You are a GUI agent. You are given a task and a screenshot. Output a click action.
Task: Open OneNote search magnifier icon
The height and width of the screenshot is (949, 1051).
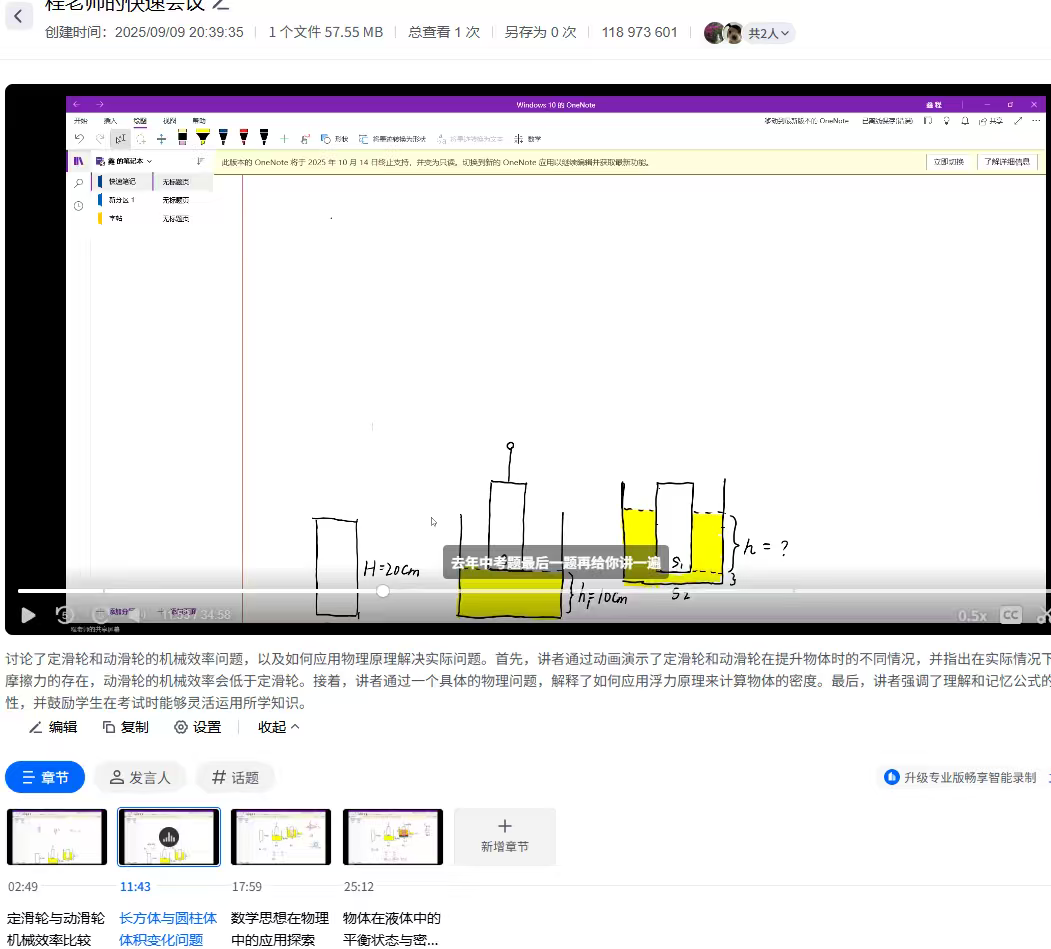click(x=78, y=183)
